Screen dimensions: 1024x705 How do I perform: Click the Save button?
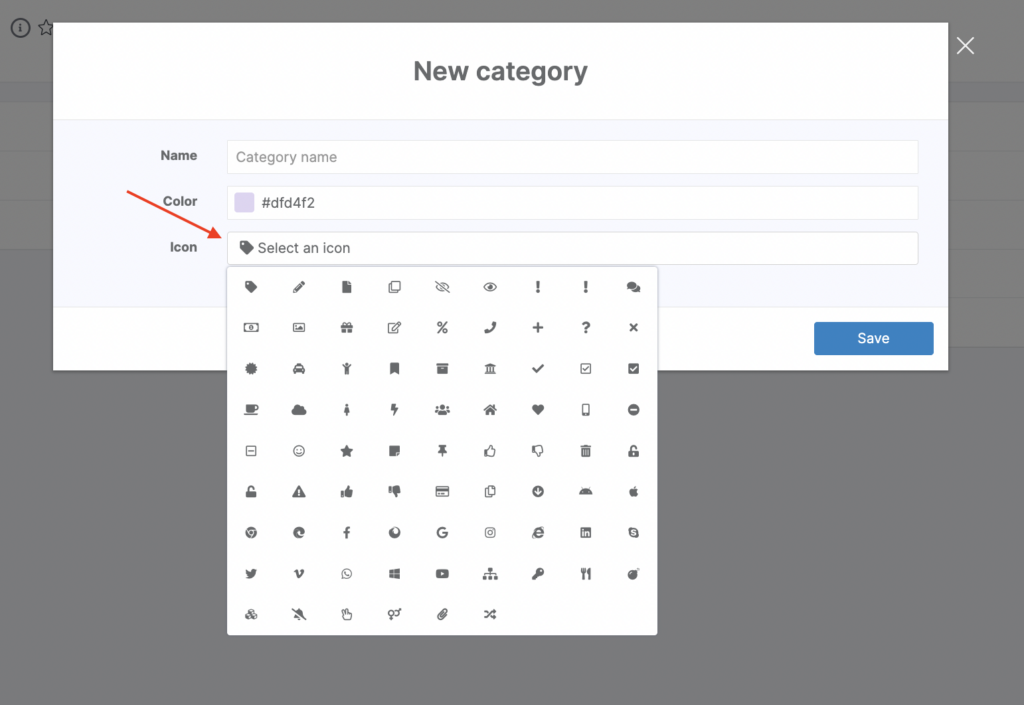[873, 338]
